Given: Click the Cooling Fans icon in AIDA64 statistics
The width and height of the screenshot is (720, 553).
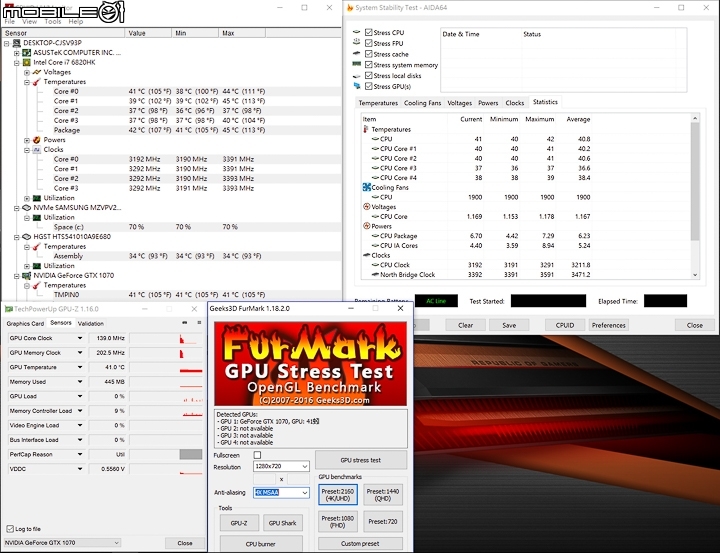Looking at the screenshot, I should click(366, 187).
